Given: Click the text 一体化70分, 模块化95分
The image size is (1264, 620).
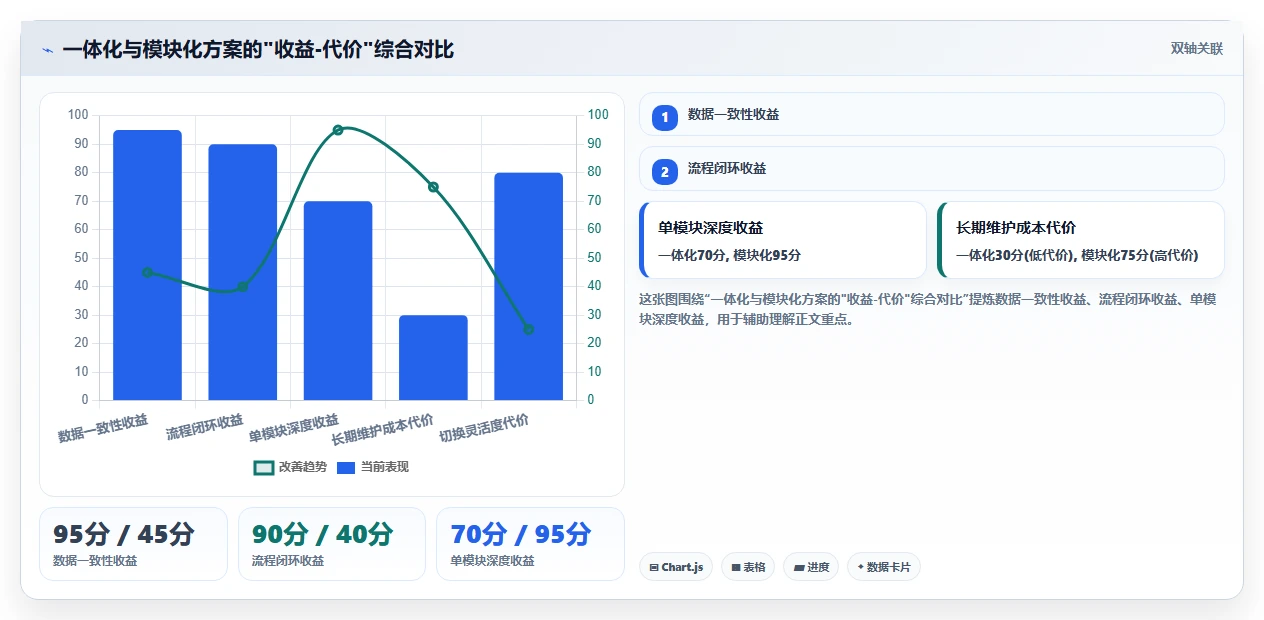Looking at the screenshot, I should click(x=729, y=255).
